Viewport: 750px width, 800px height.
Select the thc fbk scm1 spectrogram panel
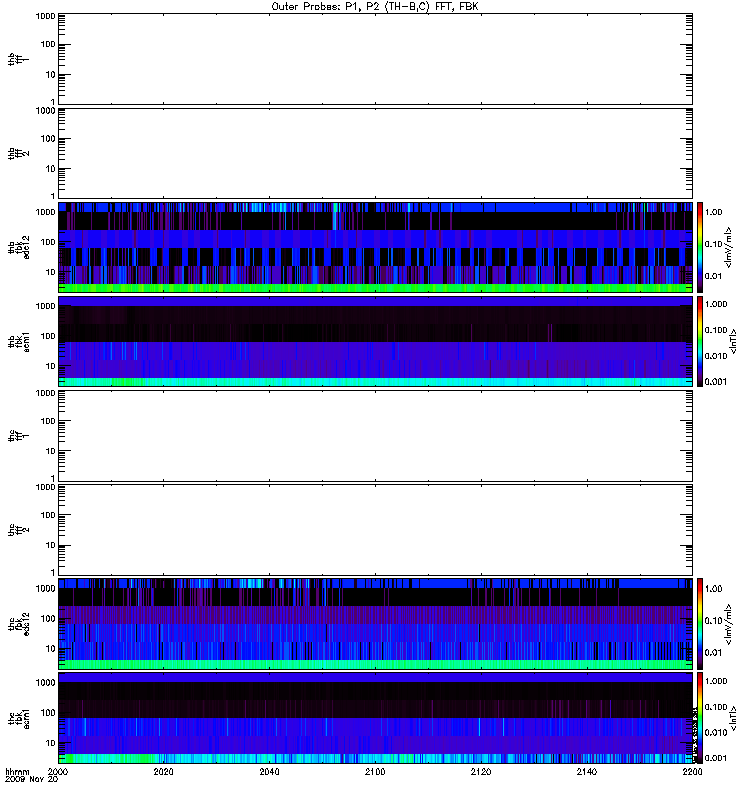[375, 718]
